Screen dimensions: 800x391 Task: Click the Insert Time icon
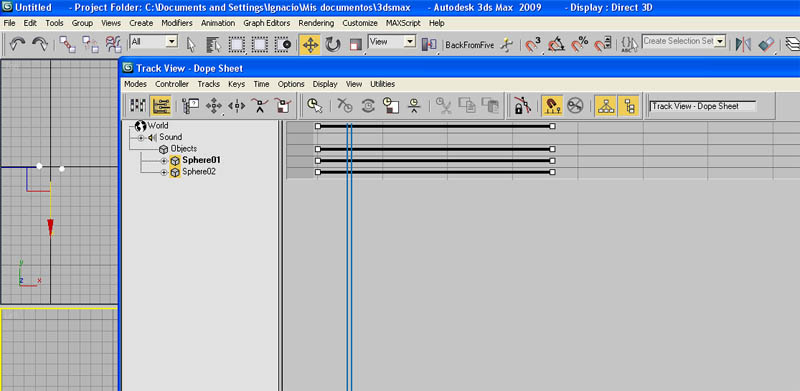point(414,106)
